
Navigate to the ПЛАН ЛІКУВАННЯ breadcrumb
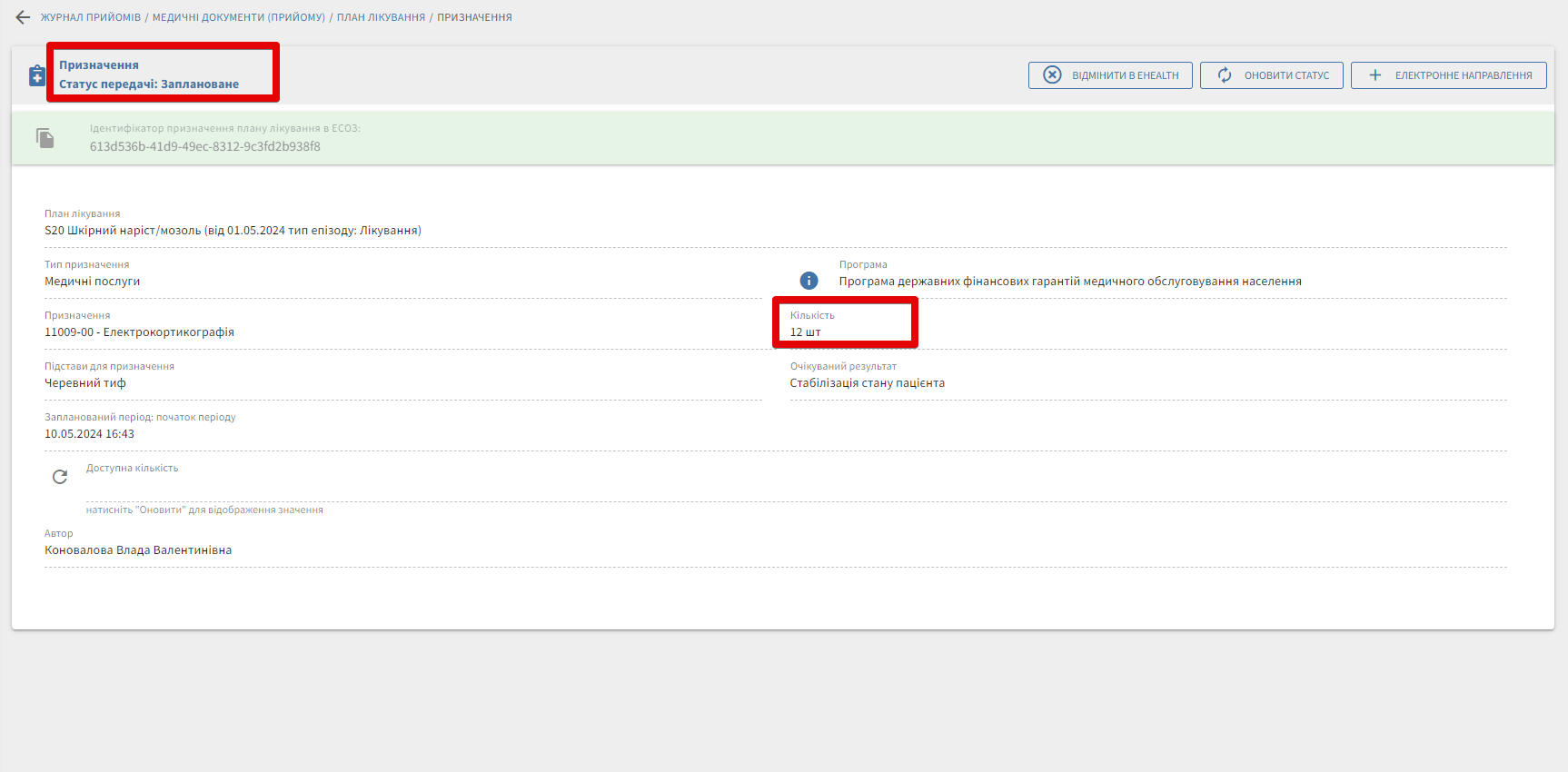click(x=381, y=17)
